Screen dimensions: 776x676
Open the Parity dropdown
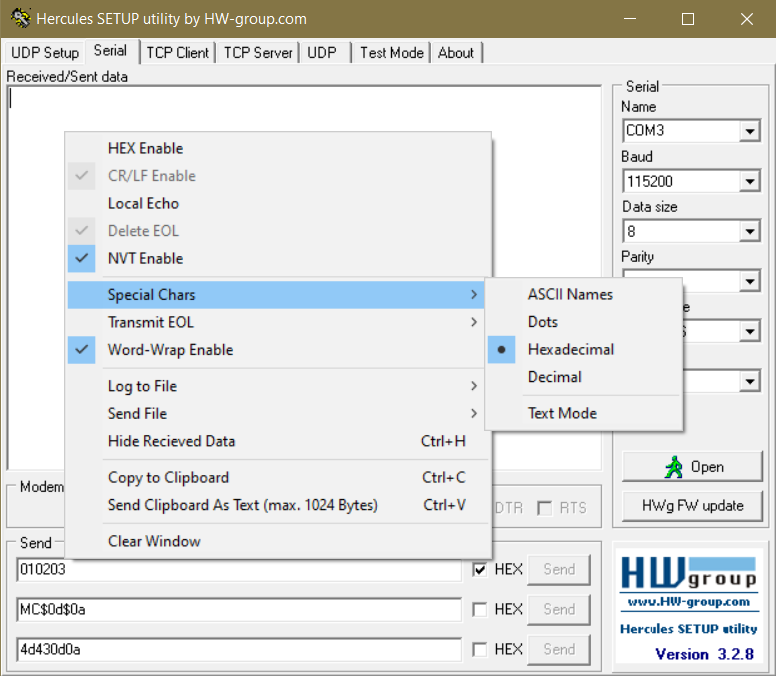[x=750, y=281]
